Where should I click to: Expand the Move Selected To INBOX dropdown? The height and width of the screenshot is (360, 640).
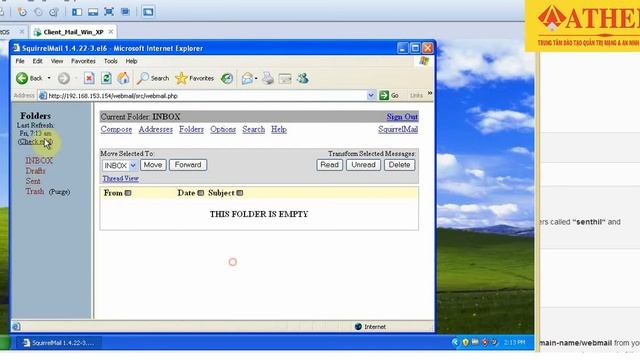click(120, 165)
